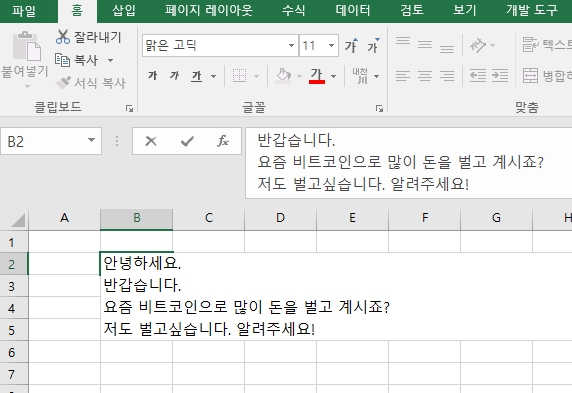Screen dimensions: 572x393
Task: Open font group dialog launcher
Action: pyautogui.click(x=379, y=108)
